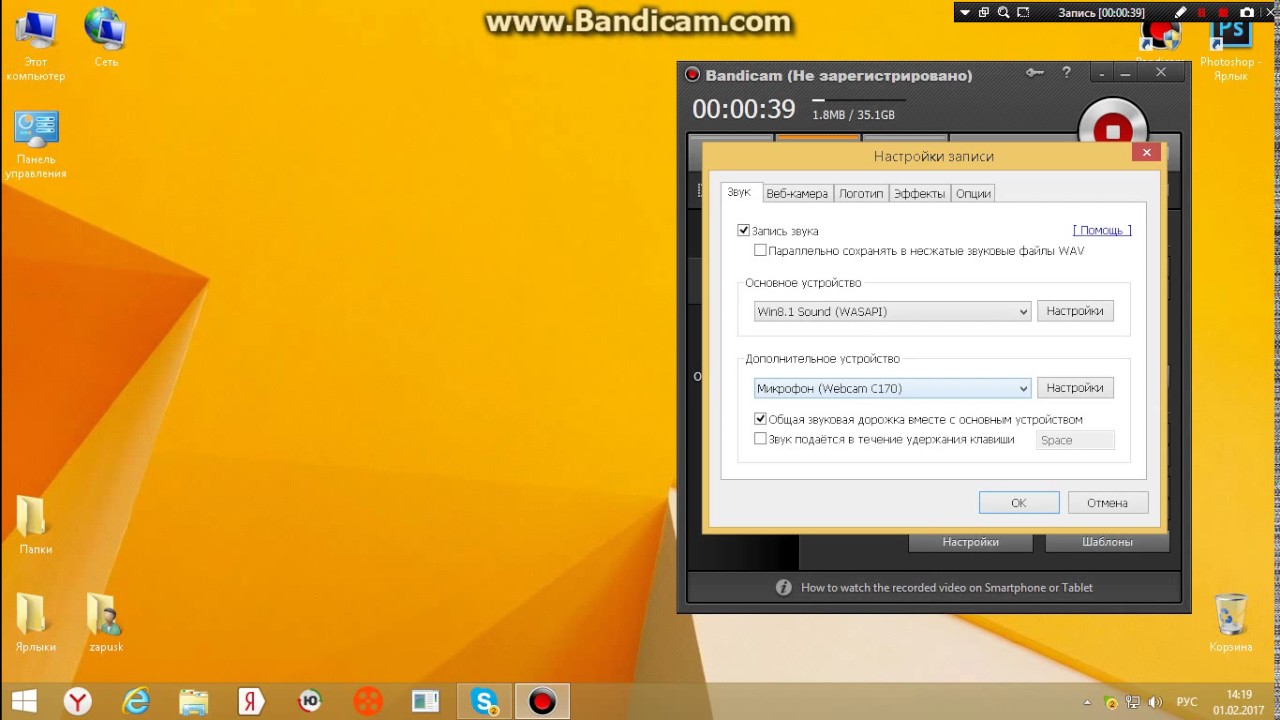Switch input language РУС indicator

[1187, 702]
